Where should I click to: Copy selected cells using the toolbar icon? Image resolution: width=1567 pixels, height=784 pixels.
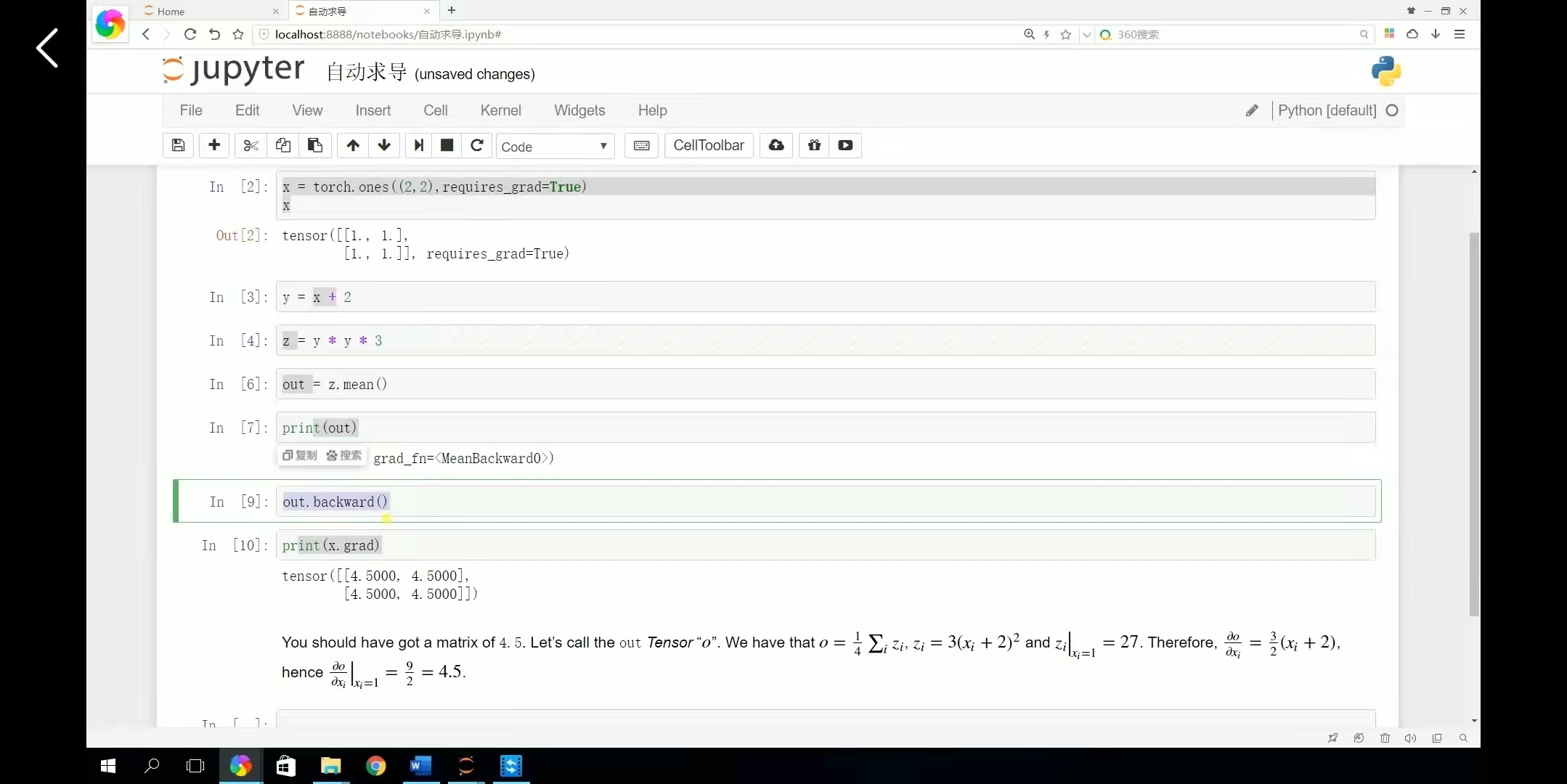(283, 145)
